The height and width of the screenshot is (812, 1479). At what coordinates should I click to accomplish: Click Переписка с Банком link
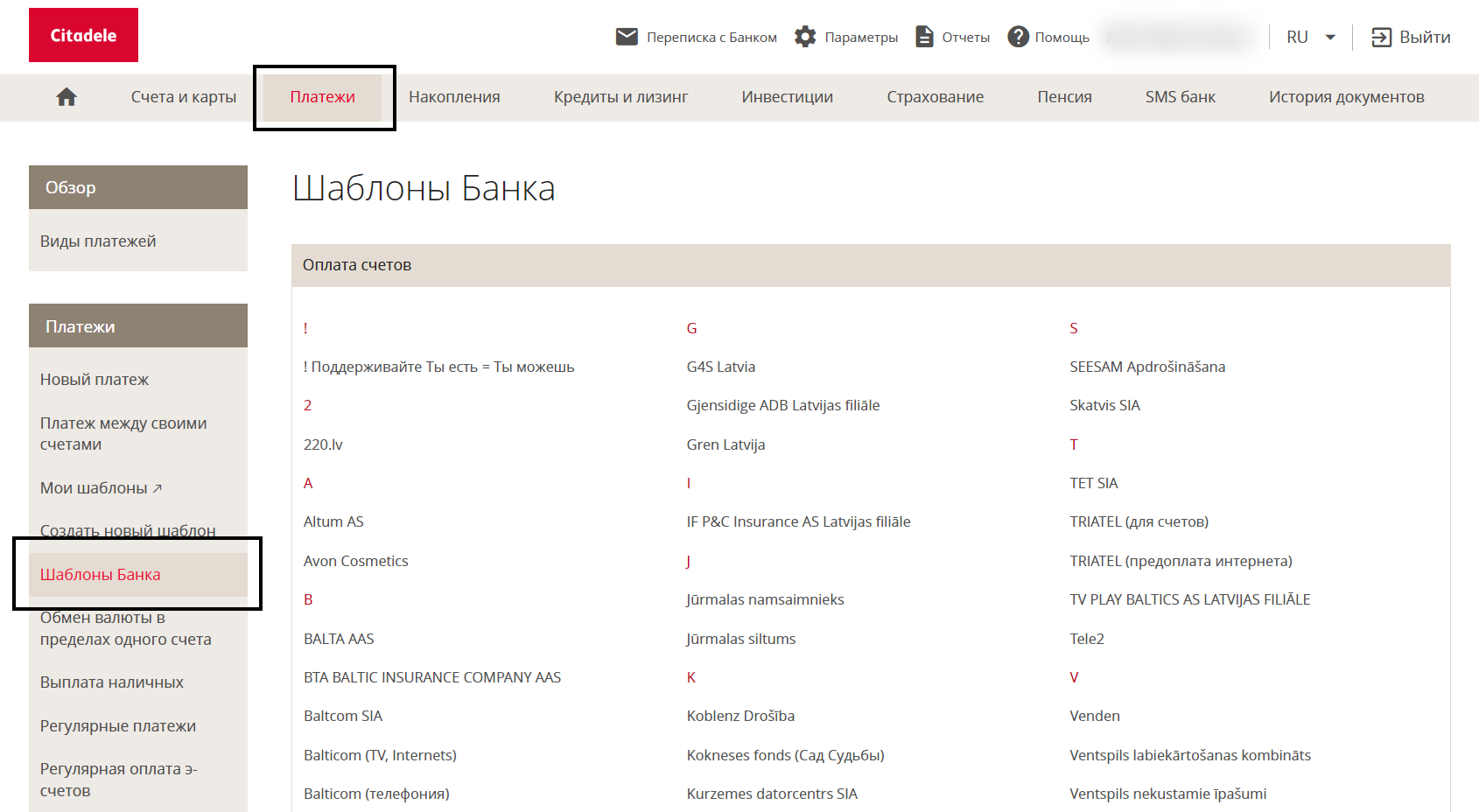click(711, 37)
